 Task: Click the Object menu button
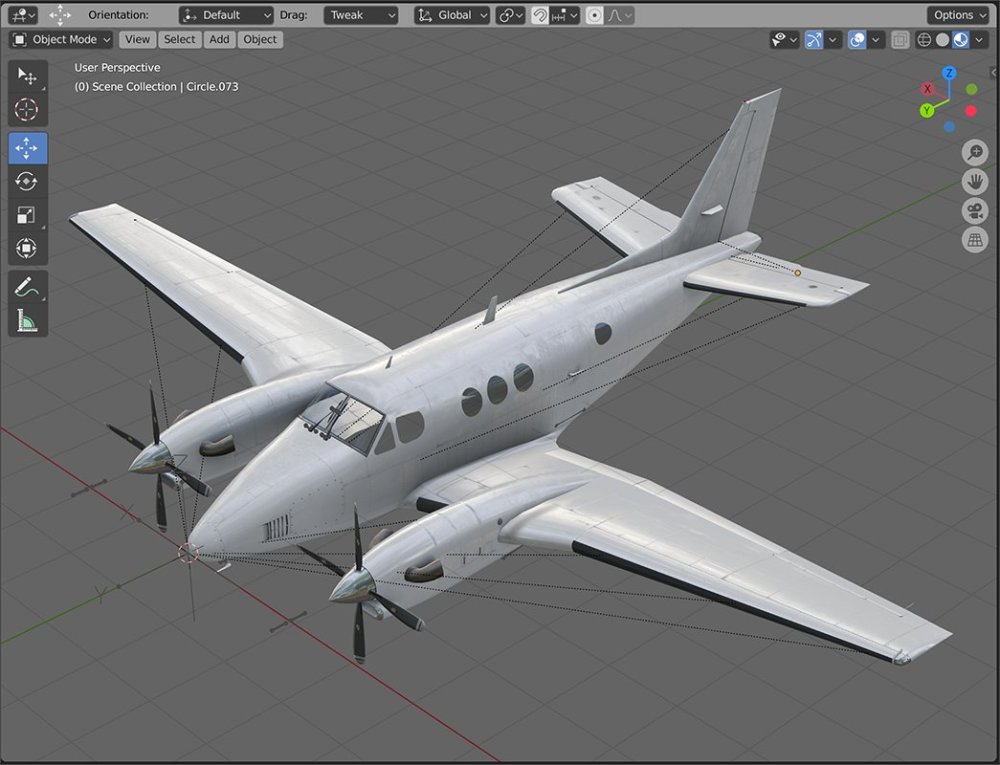(260, 39)
